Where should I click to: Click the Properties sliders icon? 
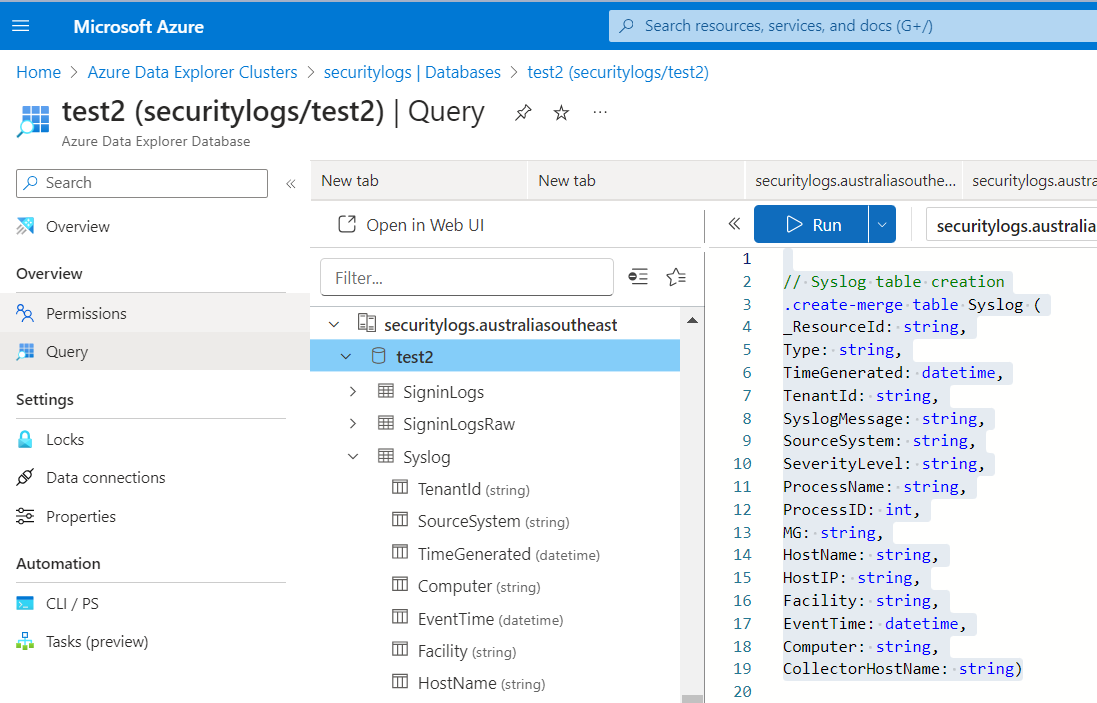(x=25, y=516)
